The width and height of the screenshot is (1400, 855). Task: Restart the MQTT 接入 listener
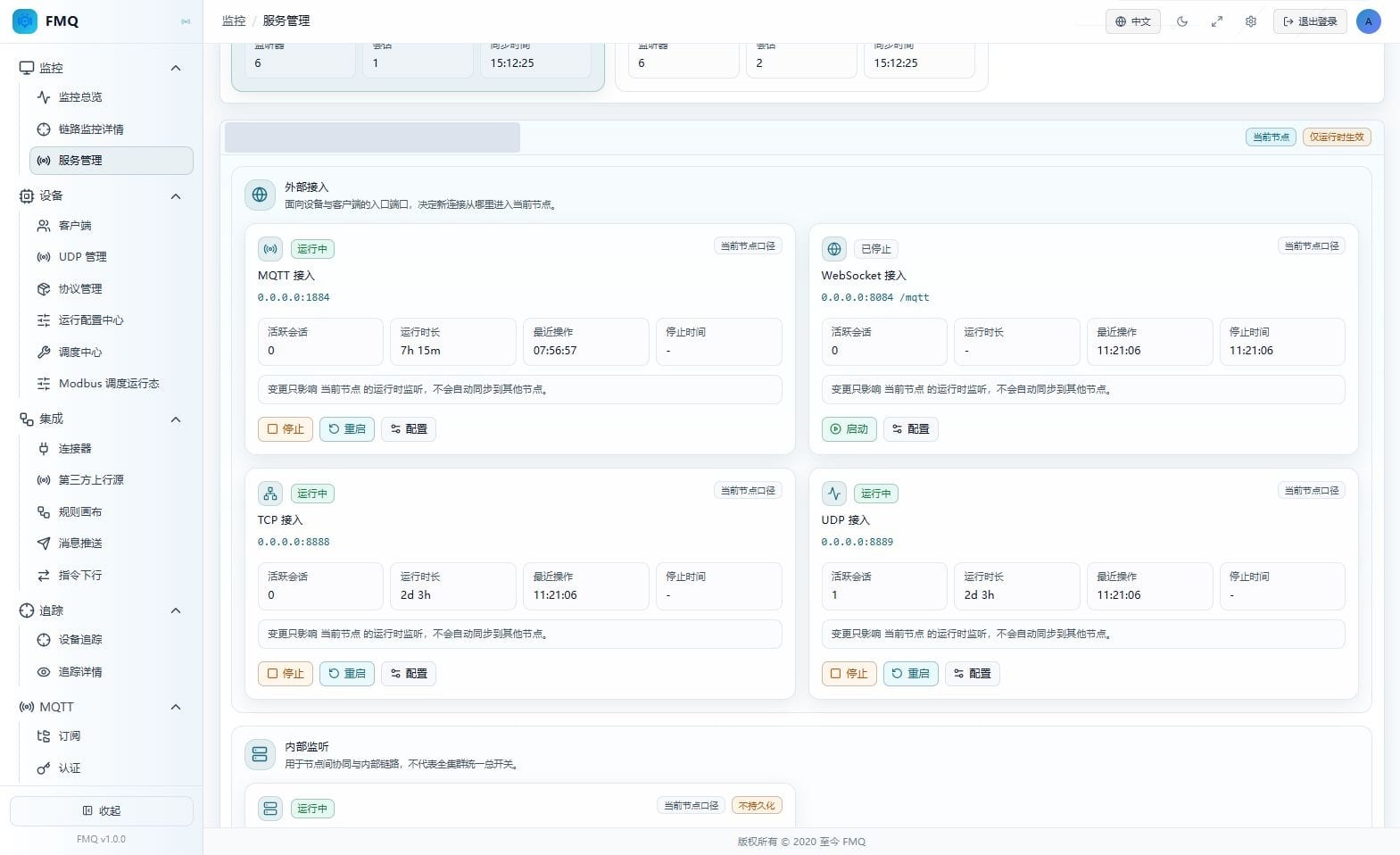[x=347, y=428]
